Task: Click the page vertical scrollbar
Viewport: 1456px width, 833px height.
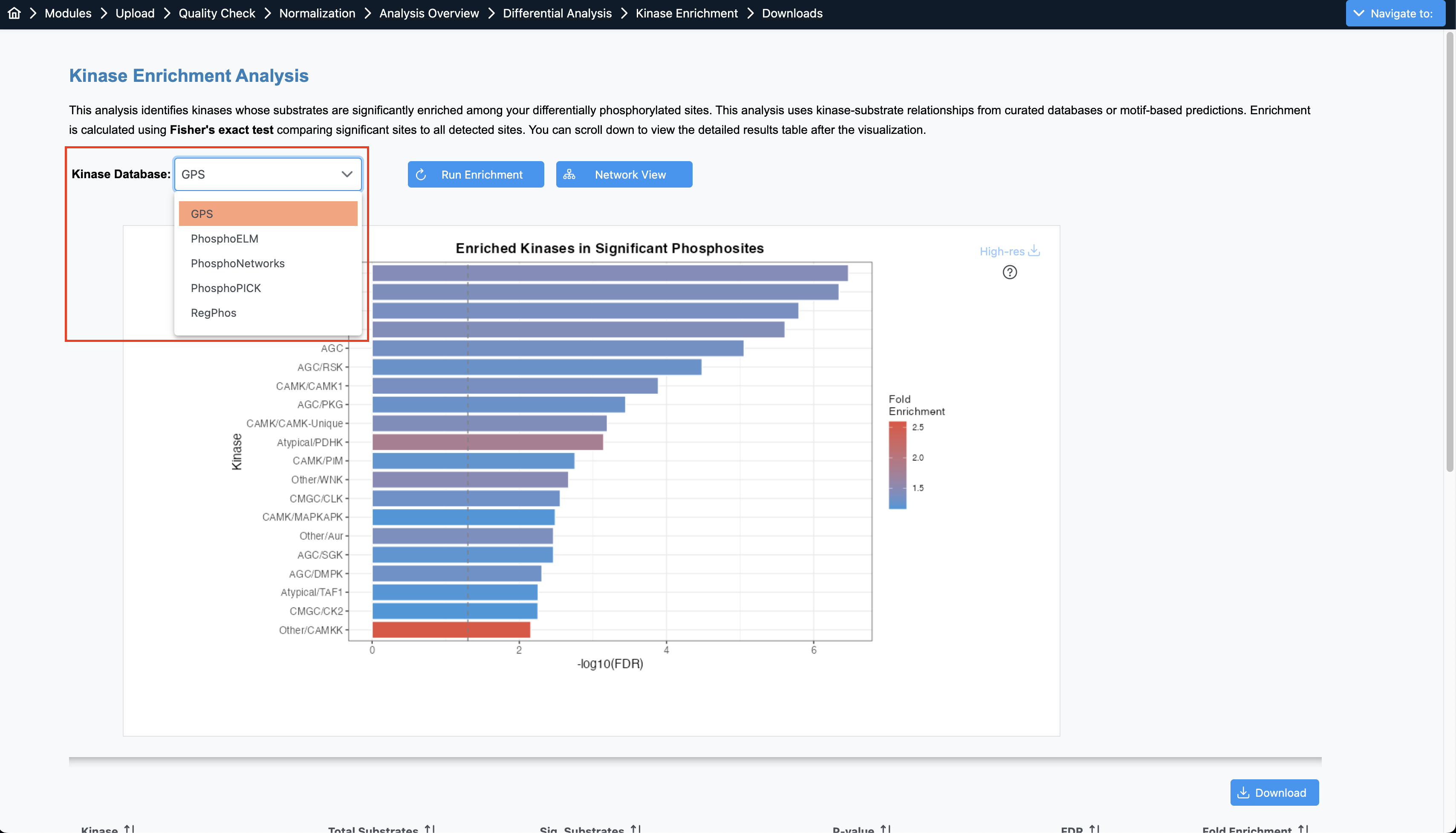Action: (x=1450, y=252)
